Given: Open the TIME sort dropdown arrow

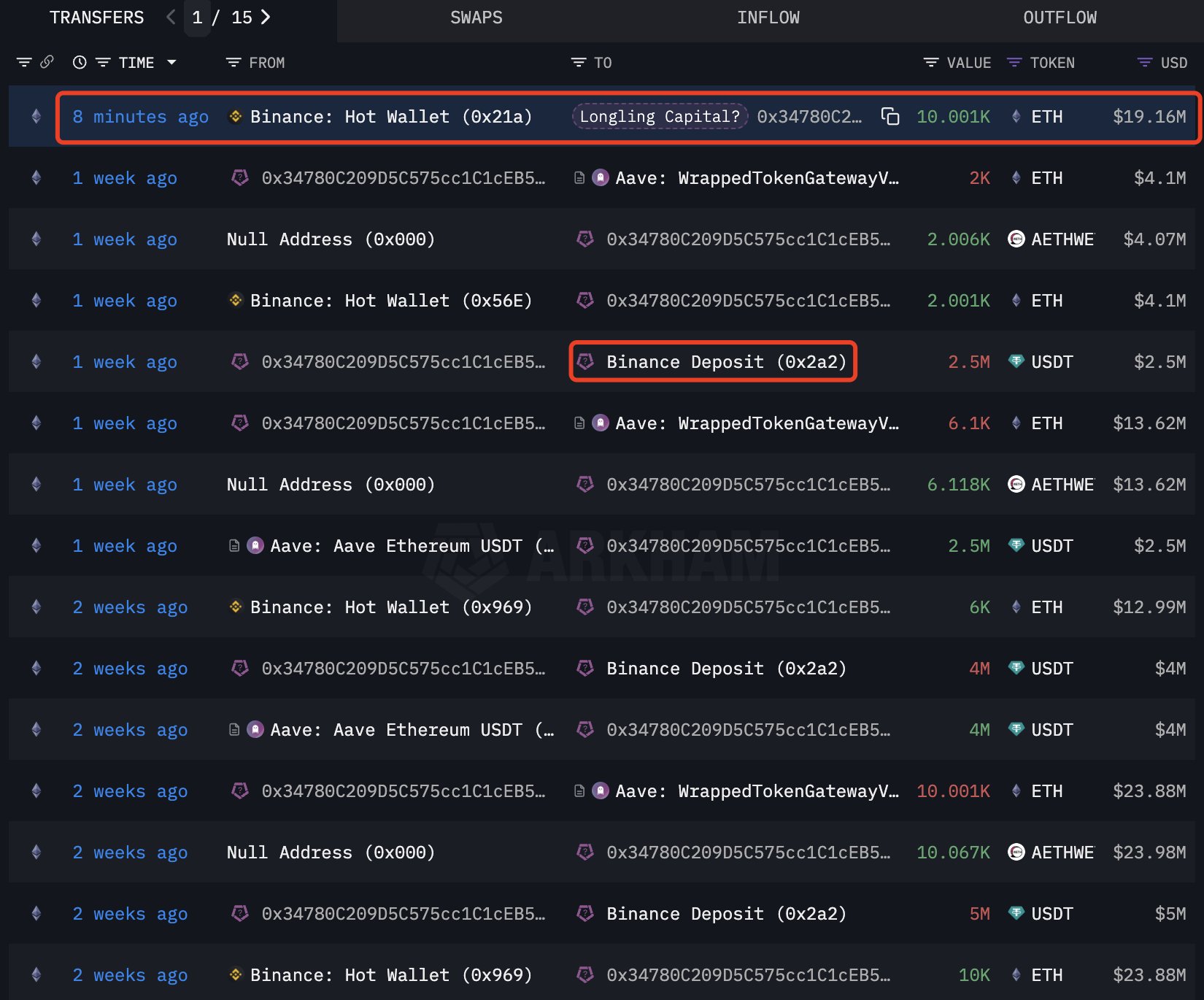Looking at the screenshot, I should (x=171, y=63).
